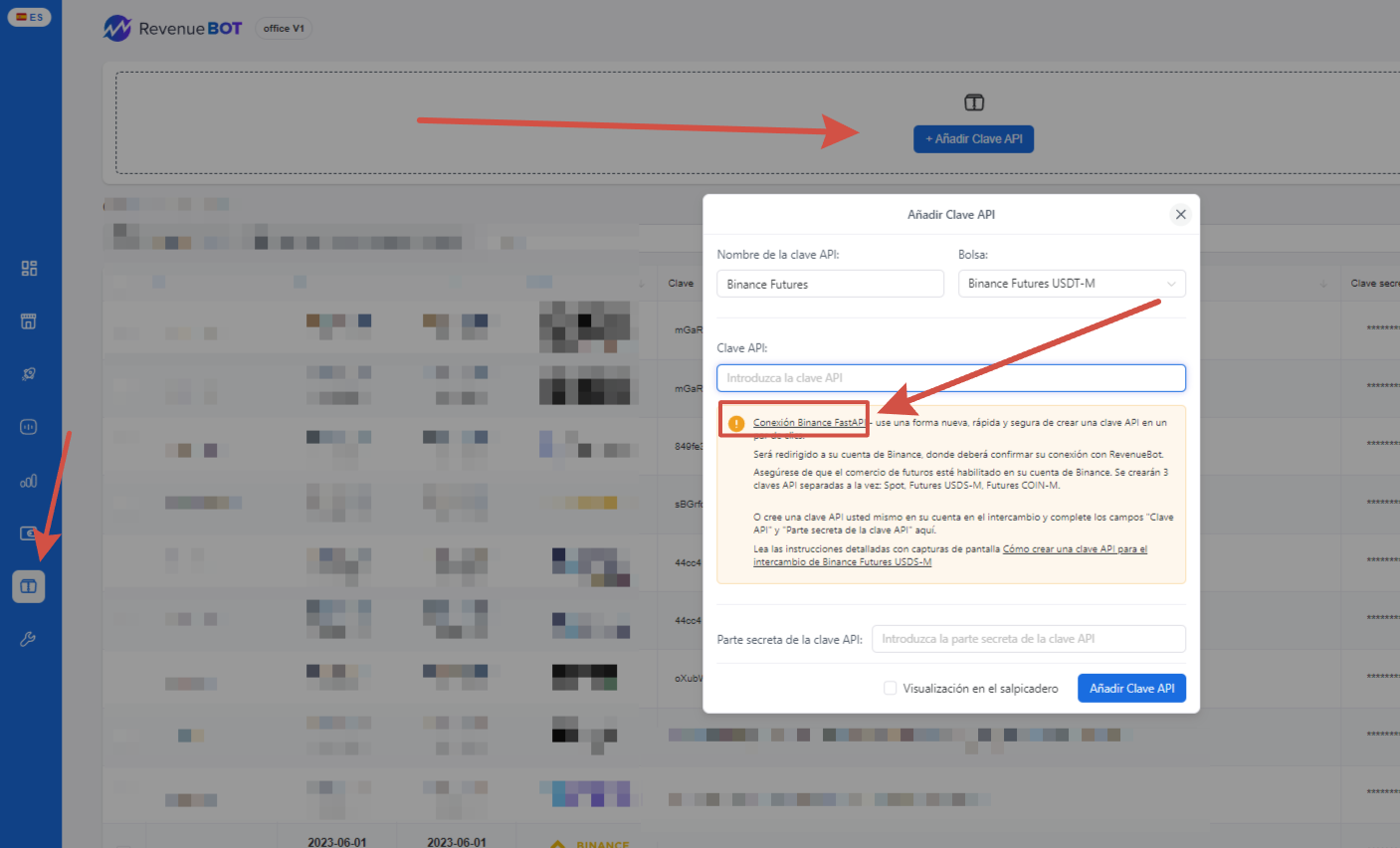The image size is (1400, 848).
Task: Toggle Visualización en el salpicadero checkbox
Action: coord(891,688)
